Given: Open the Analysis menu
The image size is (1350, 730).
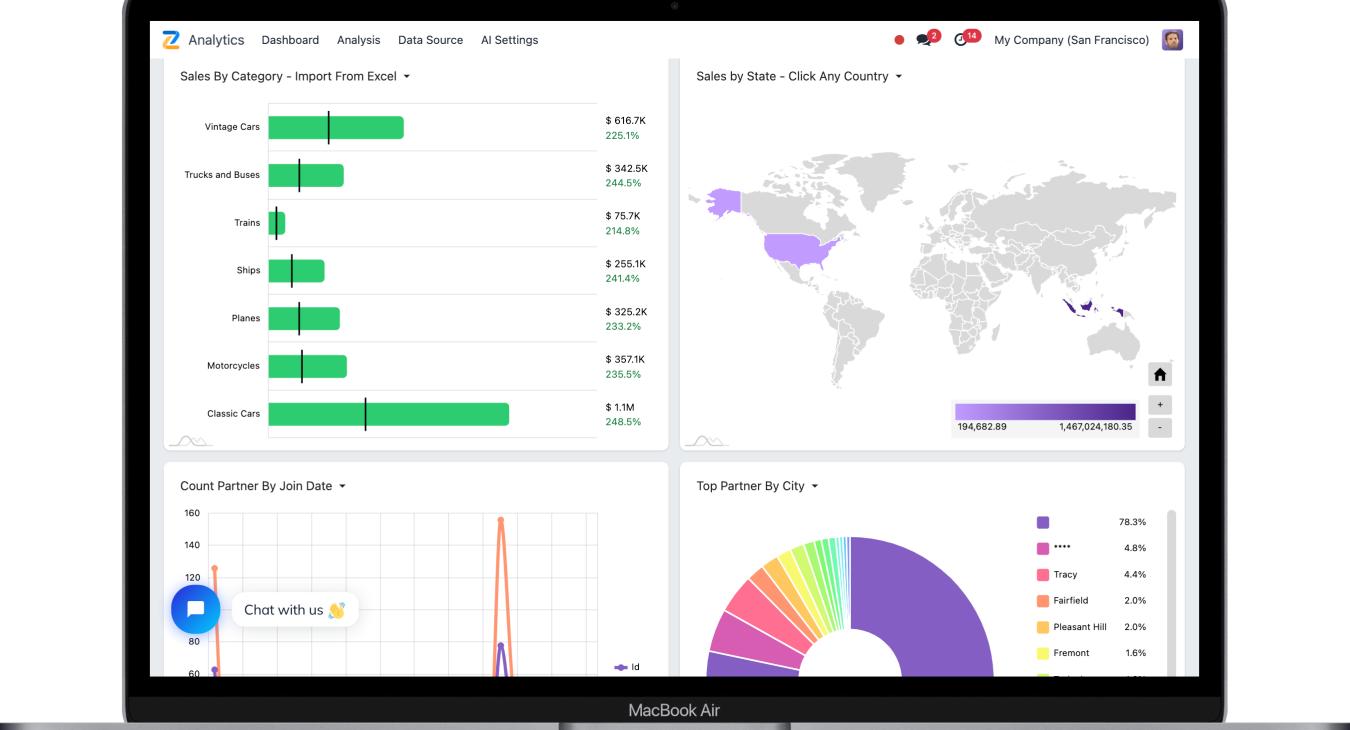Looking at the screenshot, I should 358,40.
